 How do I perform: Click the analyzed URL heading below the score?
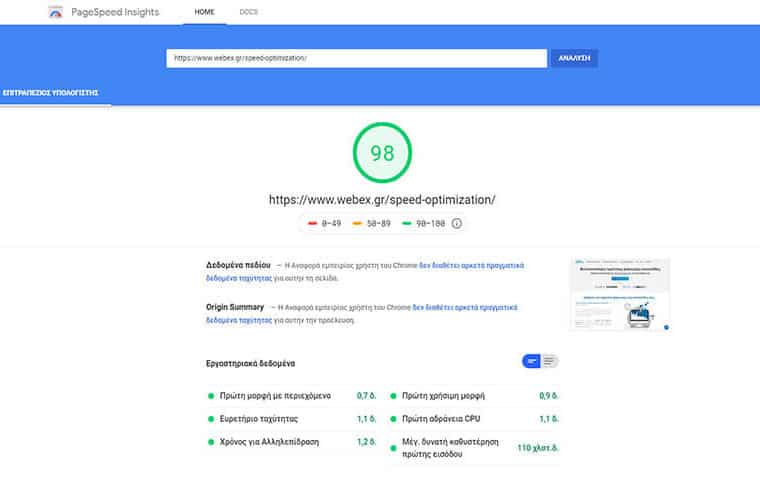point(382,200)
